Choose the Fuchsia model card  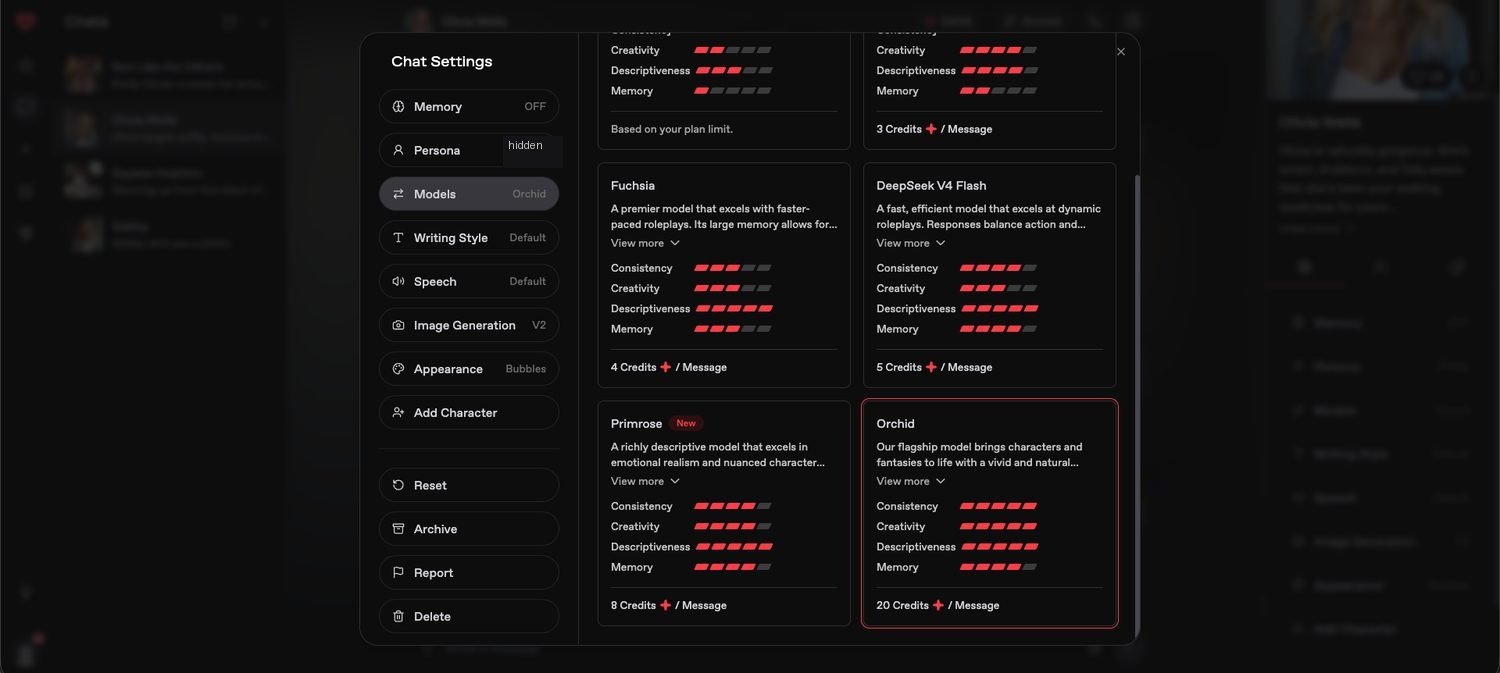point(724,275)
